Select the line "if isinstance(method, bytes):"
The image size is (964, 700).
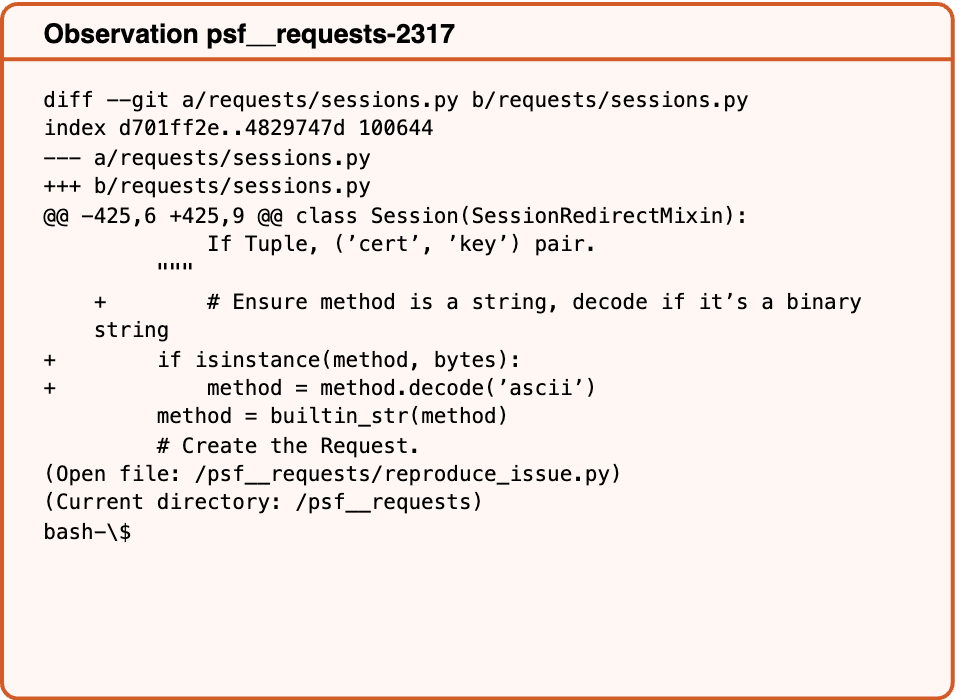[339, 360]
